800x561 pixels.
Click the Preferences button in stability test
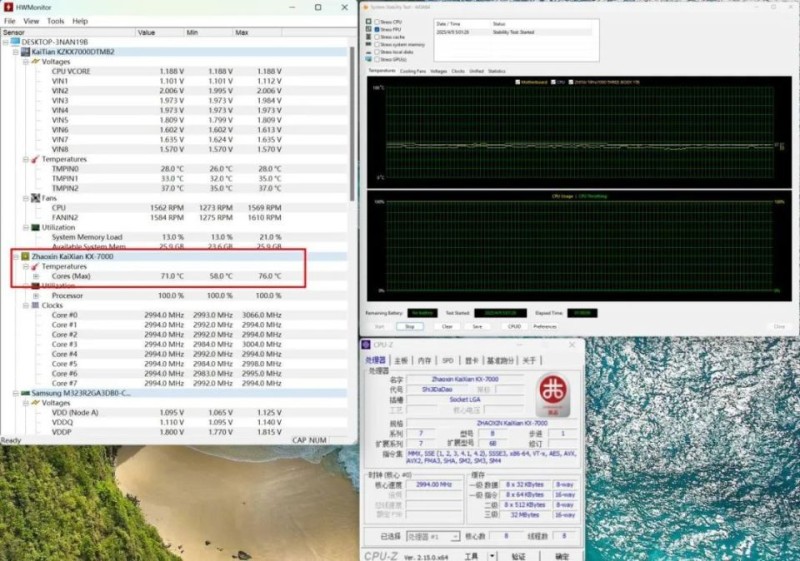click(x=545, y=326)
